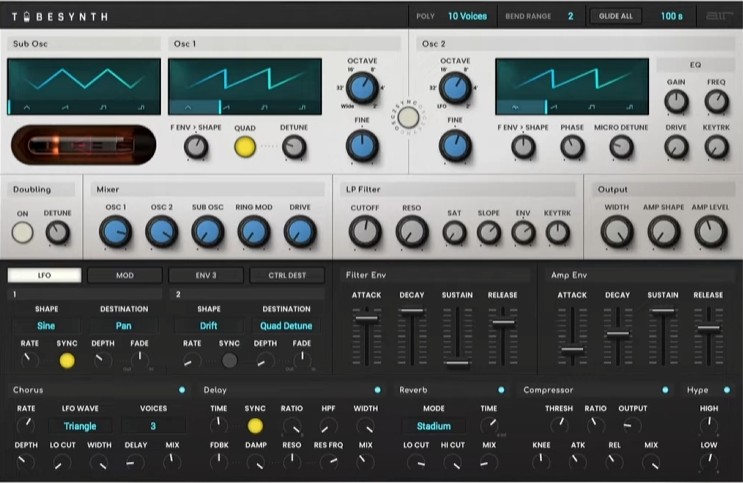743x483 pixels.
Task: Toggle the Hype effect enable light
Action: tap(727, 390)
